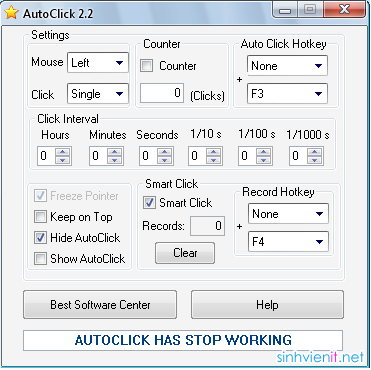Toggle the Freeze Pointer checkbox
The width and height of the screenshot is (371, 370).
point(40,196)
